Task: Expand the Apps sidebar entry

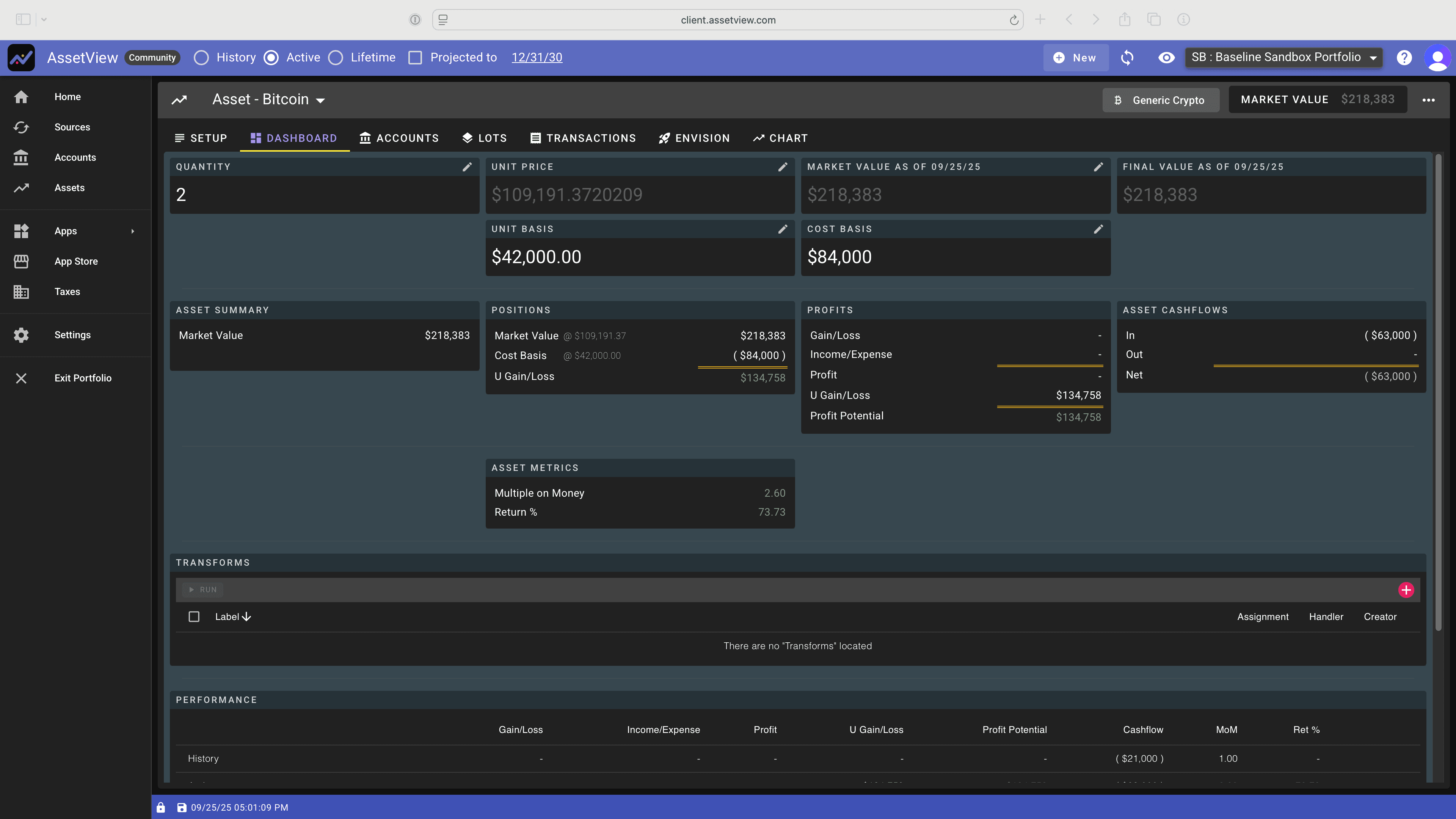Action: click(x=65, y=231)
